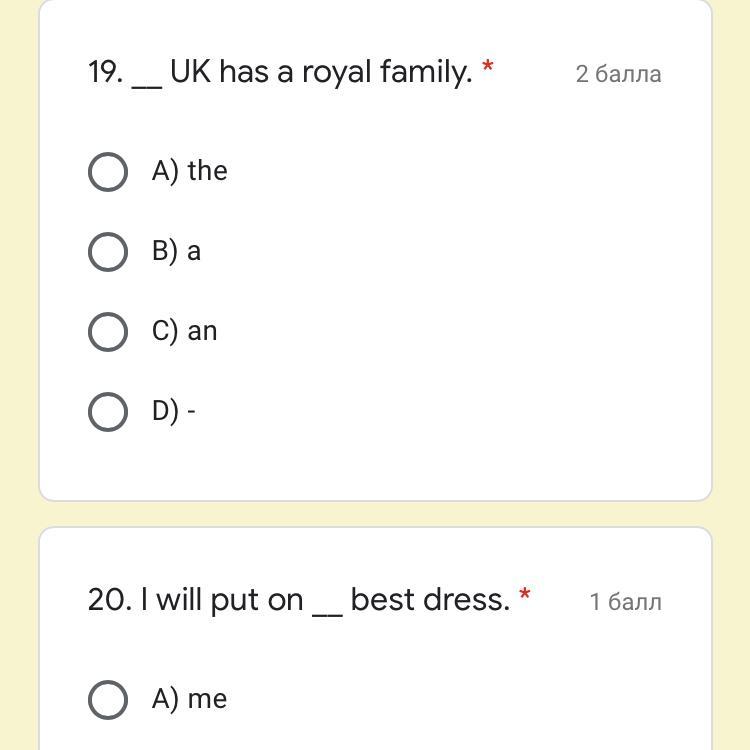Pick the "C) an" radio circle
This screenshot has height=750, width=750.
coord(108,332)
